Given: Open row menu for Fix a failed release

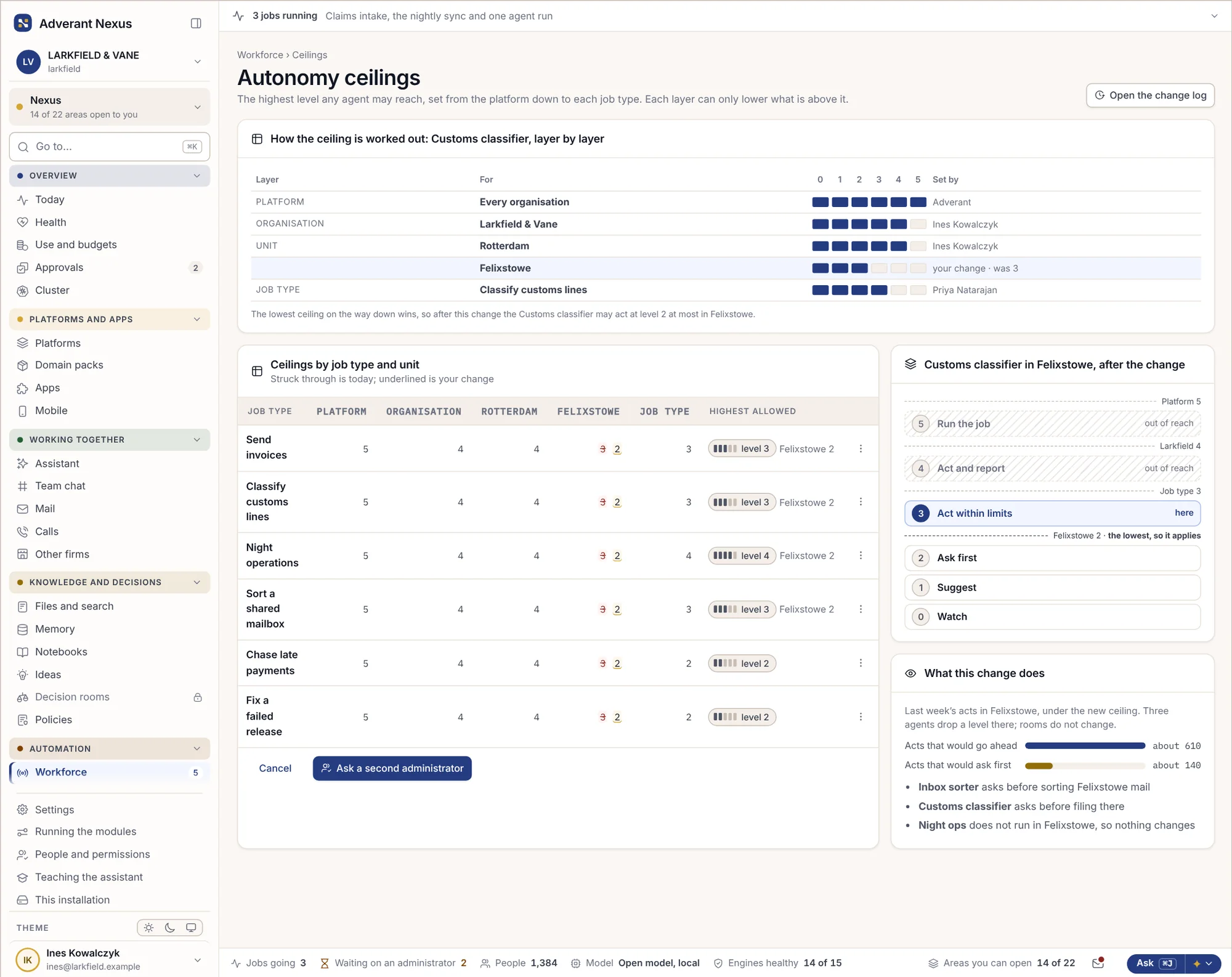Looking at the screenshot, I should pyautogui.click(x=861, y=717).
